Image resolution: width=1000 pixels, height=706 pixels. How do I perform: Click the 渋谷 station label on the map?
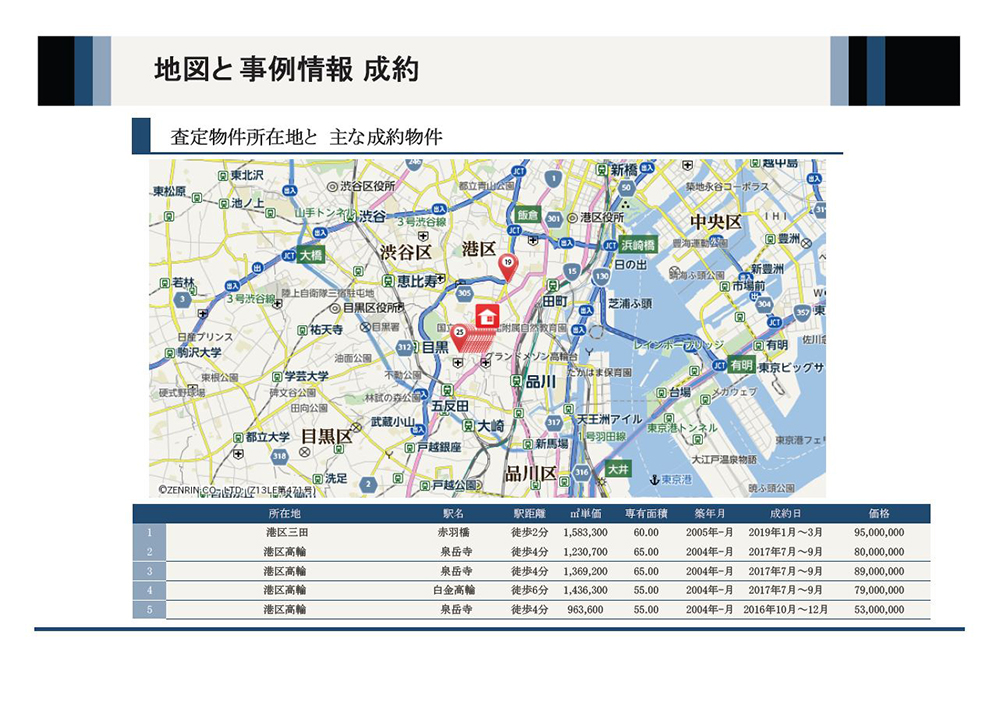(372, 216)
